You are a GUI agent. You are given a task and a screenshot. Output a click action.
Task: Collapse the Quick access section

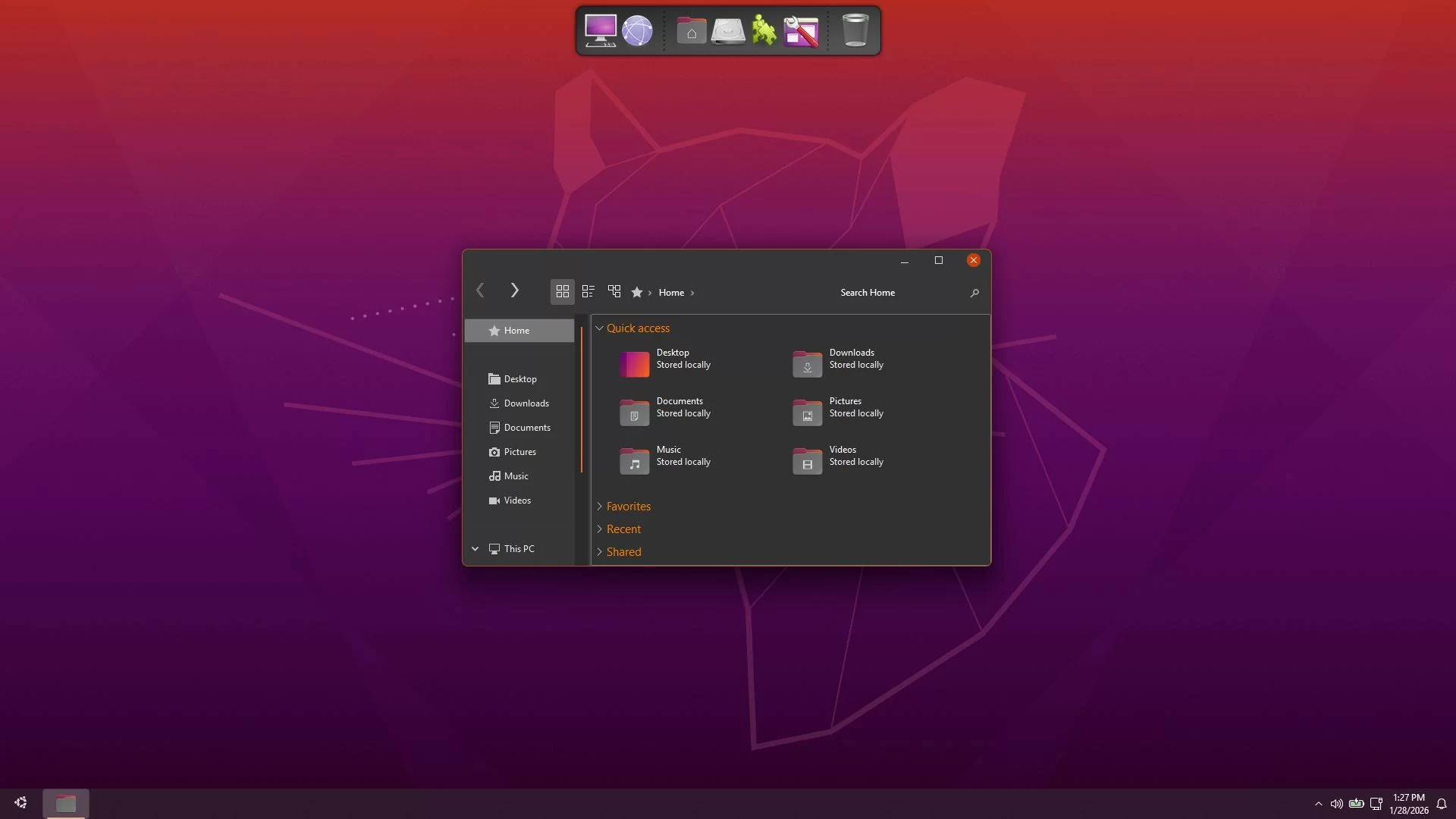tap(600, 328)
